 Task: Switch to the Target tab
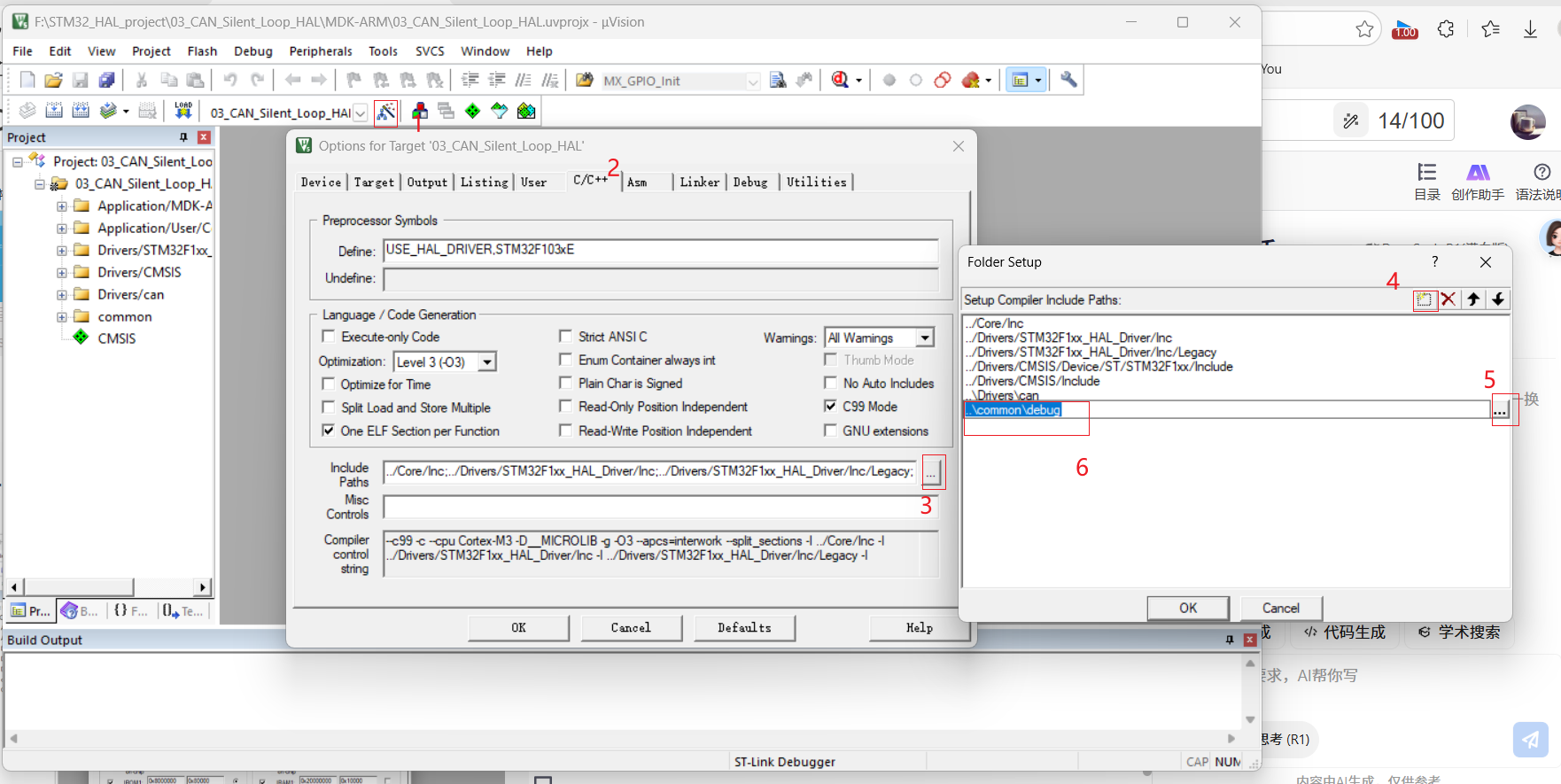(374, 182)
